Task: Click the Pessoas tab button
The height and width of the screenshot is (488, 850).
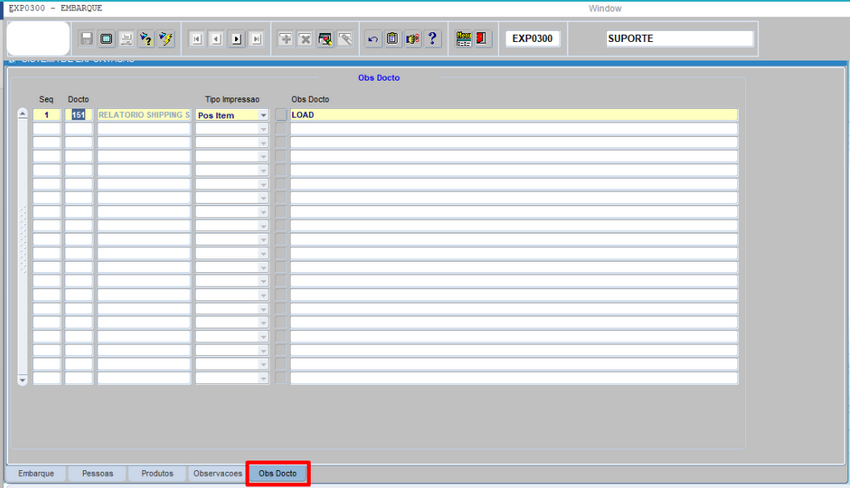Action: click(97, 474)
